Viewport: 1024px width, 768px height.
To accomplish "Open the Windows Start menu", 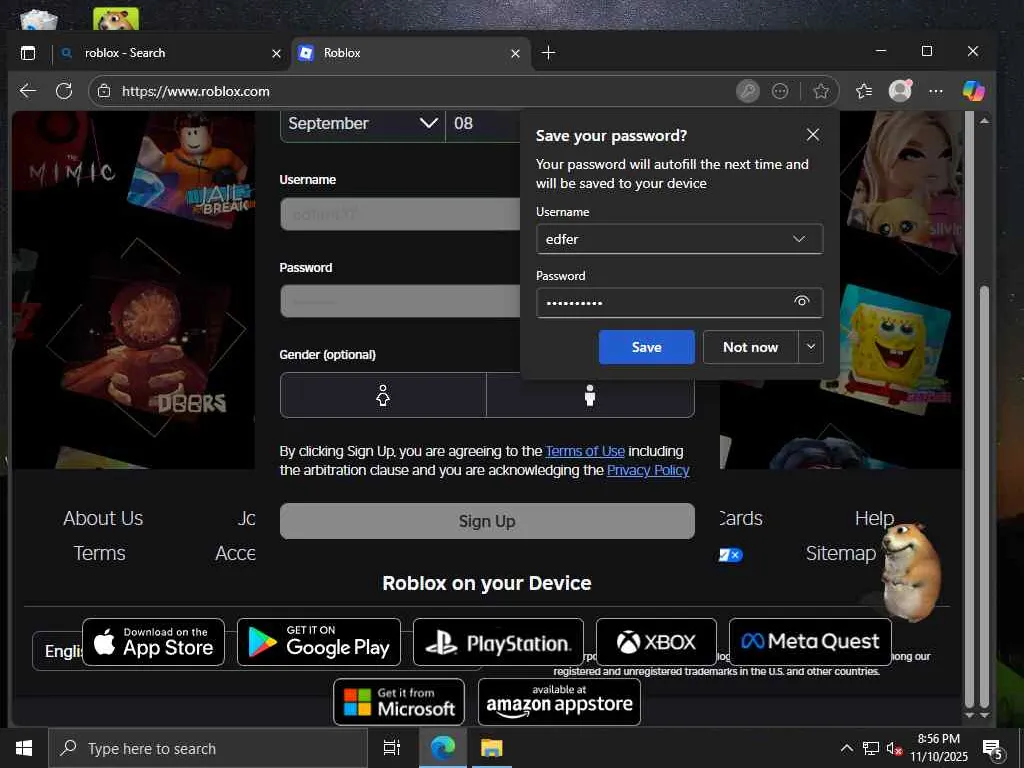I will [24, 748].
